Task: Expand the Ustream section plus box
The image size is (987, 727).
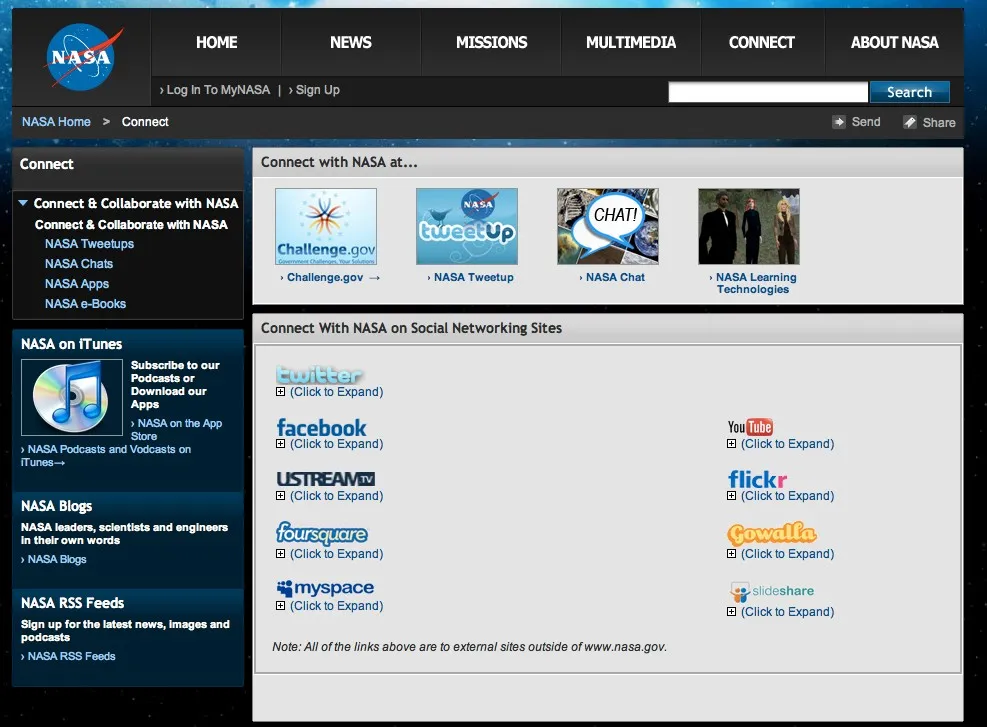Action: tap(281, 495)
